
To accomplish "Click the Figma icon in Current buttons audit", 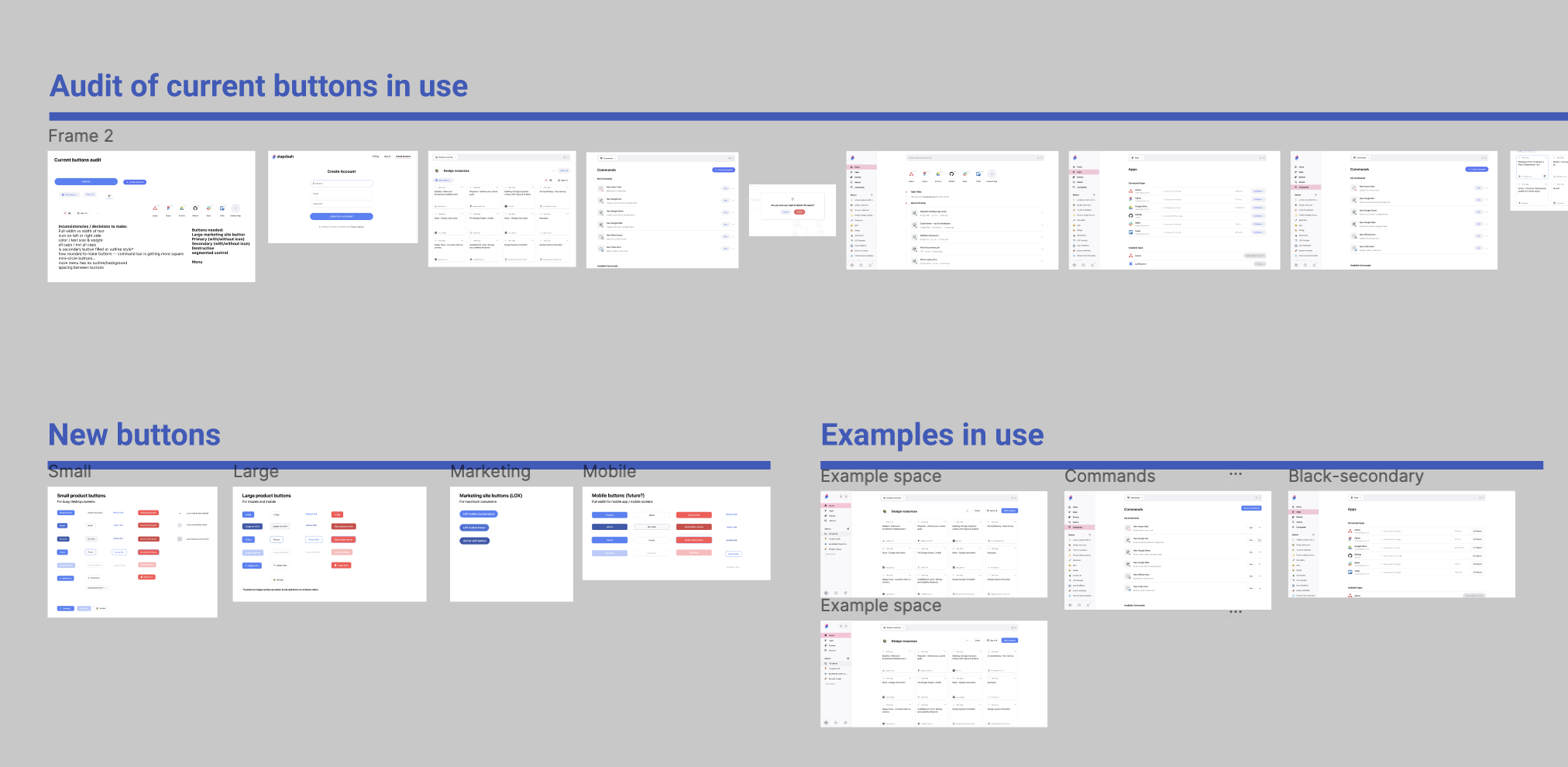I will [169, 208].
